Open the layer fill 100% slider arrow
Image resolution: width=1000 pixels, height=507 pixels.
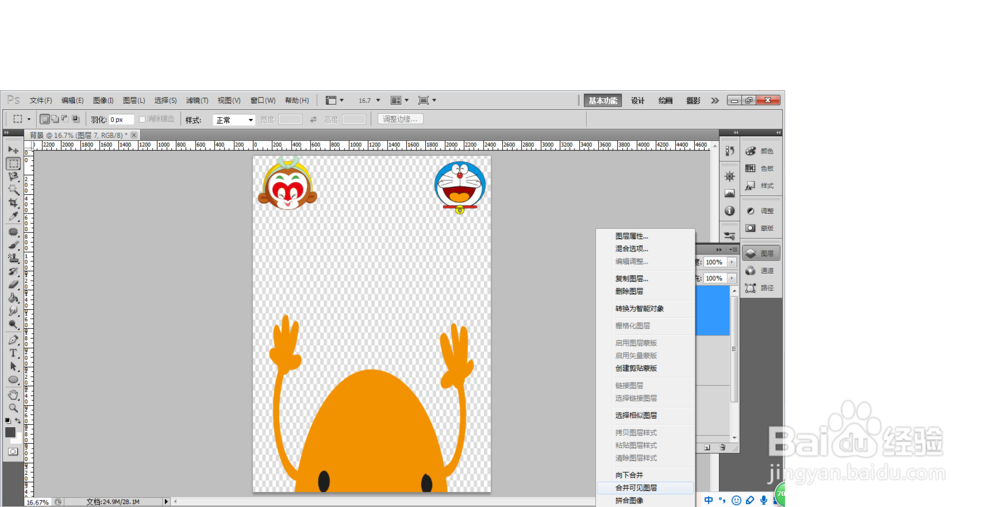[732, 279]
